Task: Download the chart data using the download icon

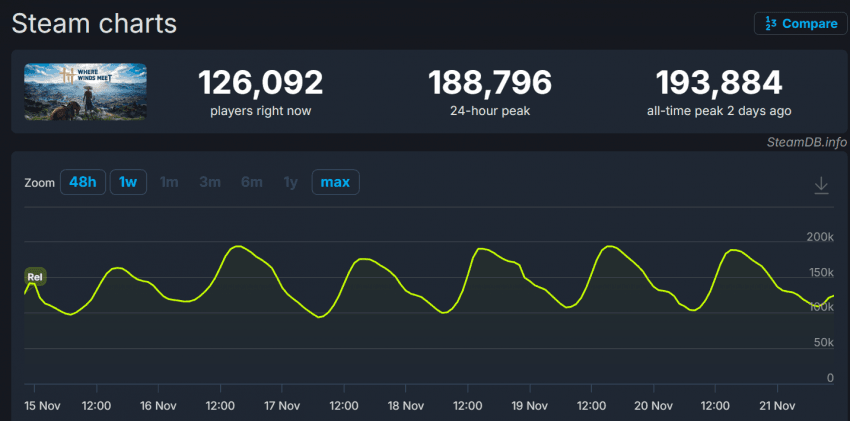Action: pos(821,185)
